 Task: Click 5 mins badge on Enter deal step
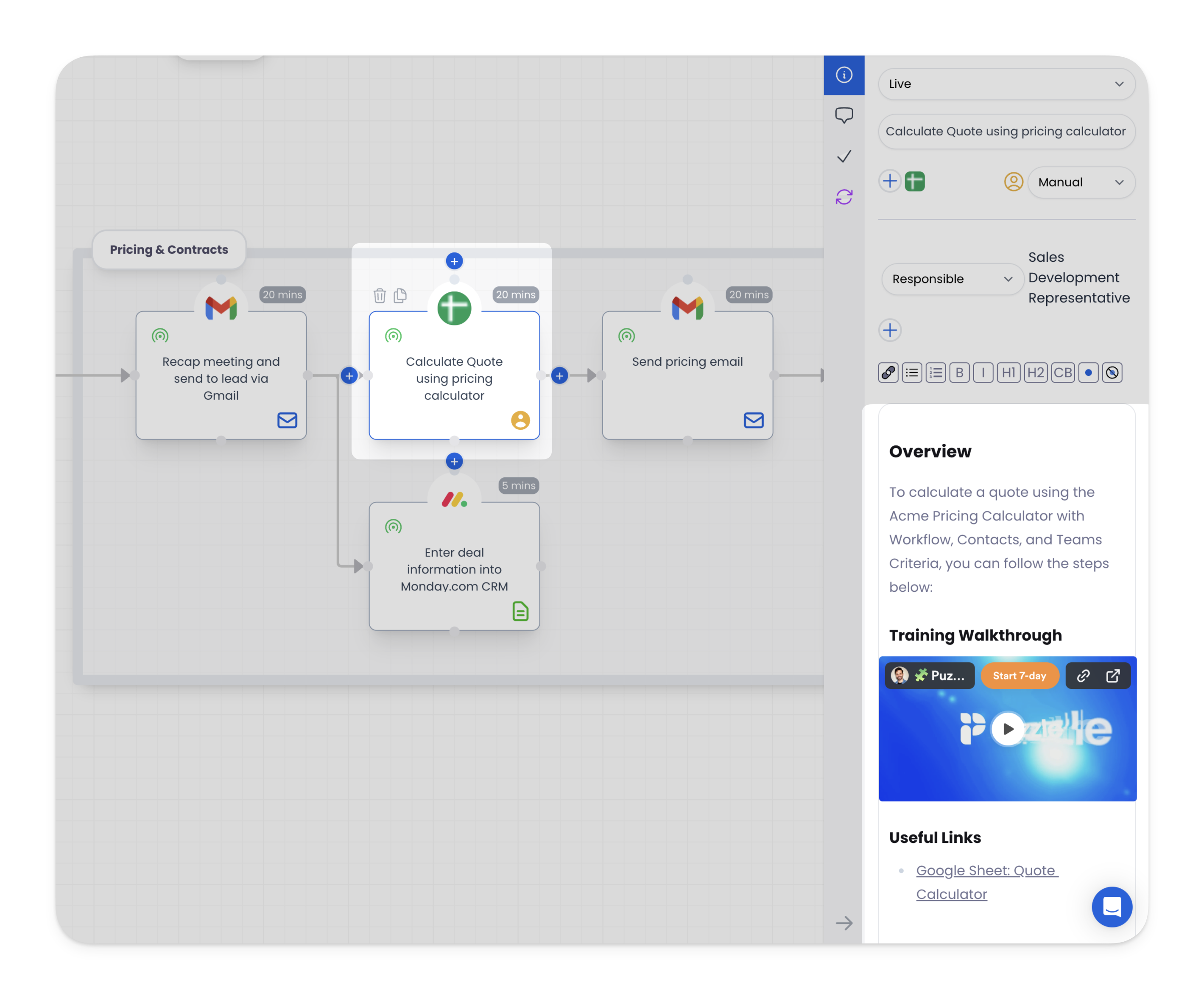click(x=518, y=486)
